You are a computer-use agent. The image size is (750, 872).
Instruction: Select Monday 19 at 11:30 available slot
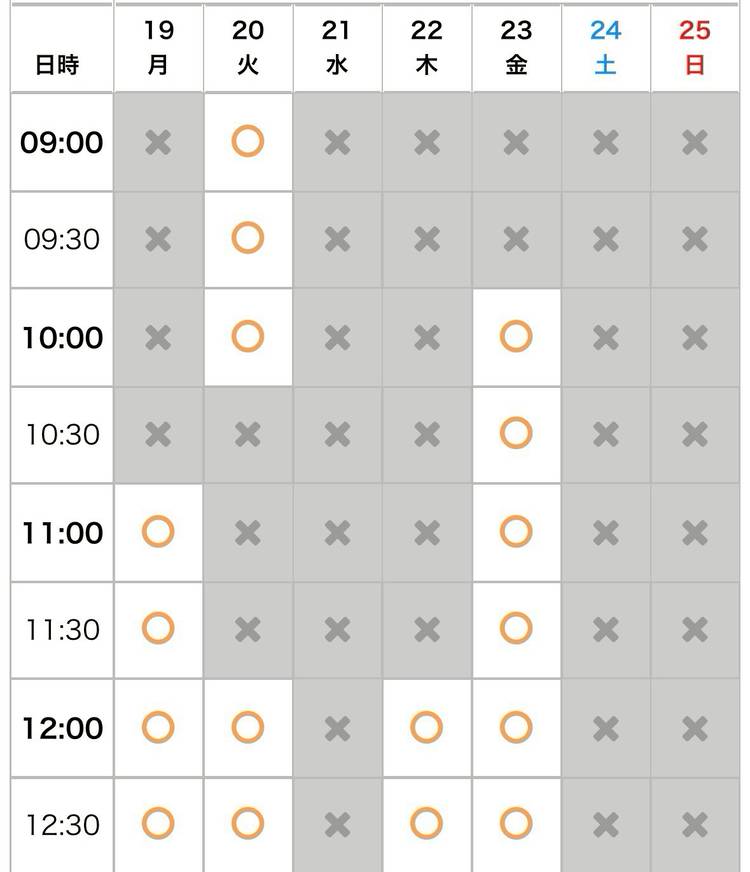coord(158,629)
